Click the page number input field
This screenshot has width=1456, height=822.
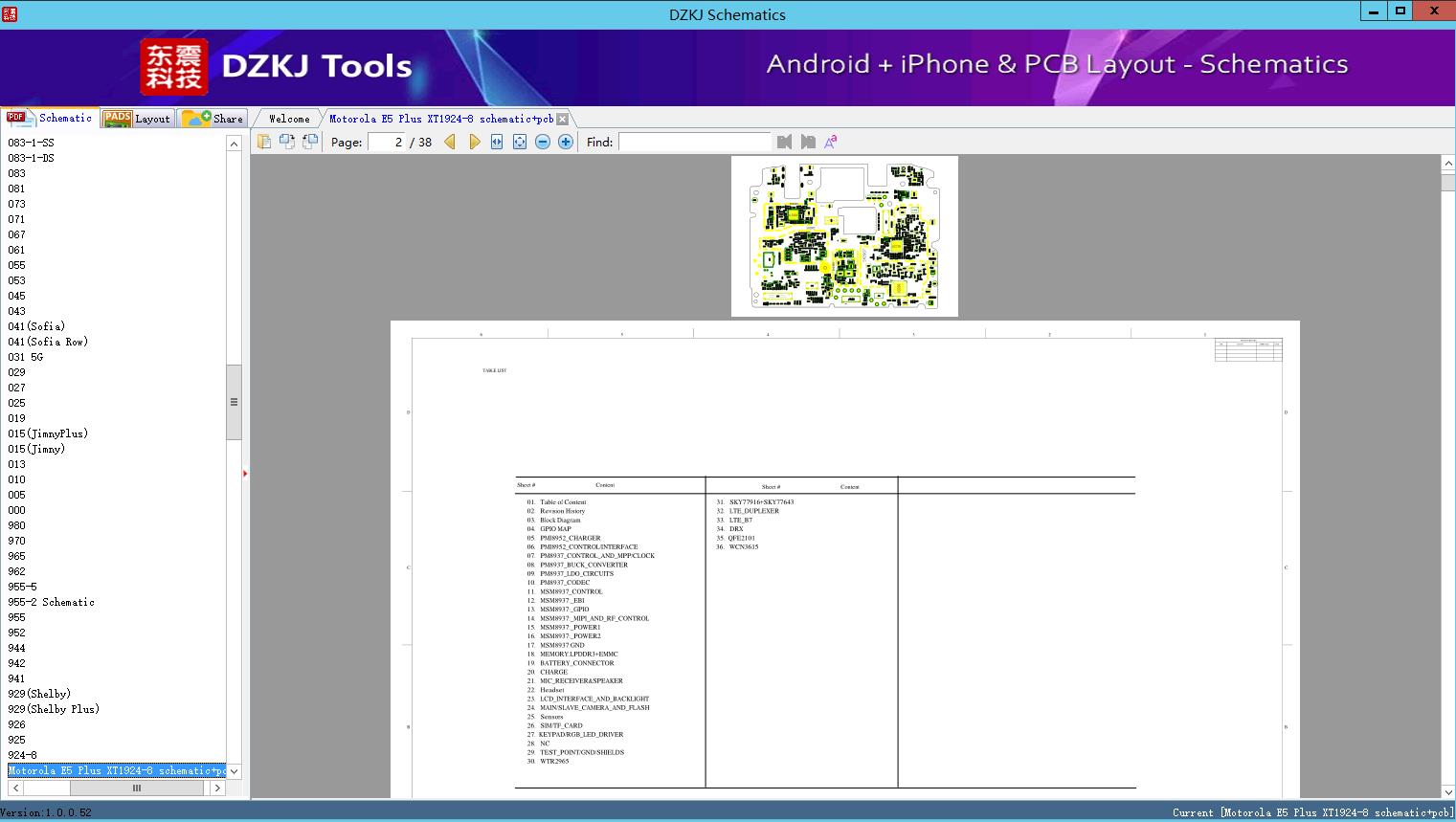pos(387,142)
